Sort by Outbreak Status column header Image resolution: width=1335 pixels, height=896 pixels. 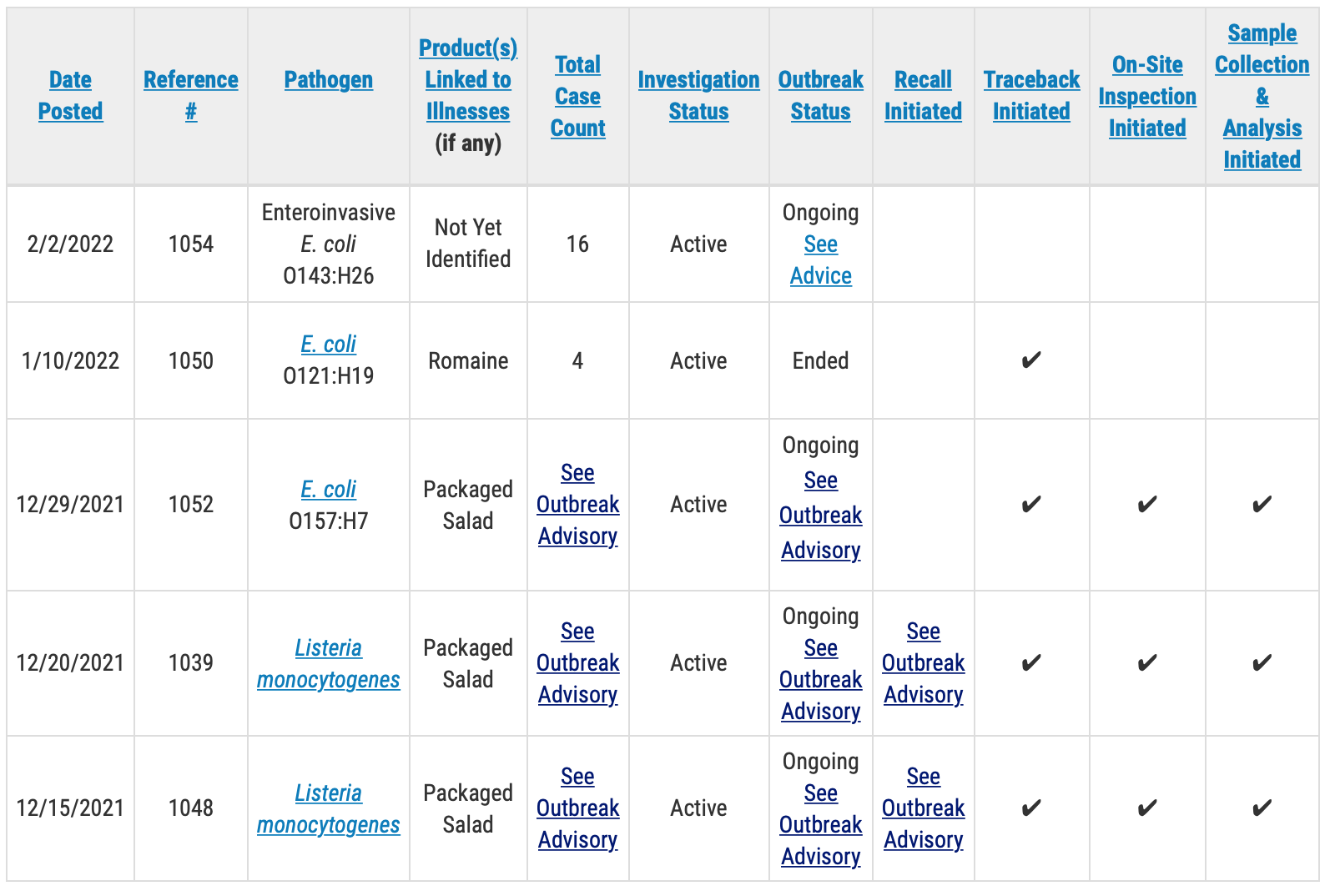point(820,96)
